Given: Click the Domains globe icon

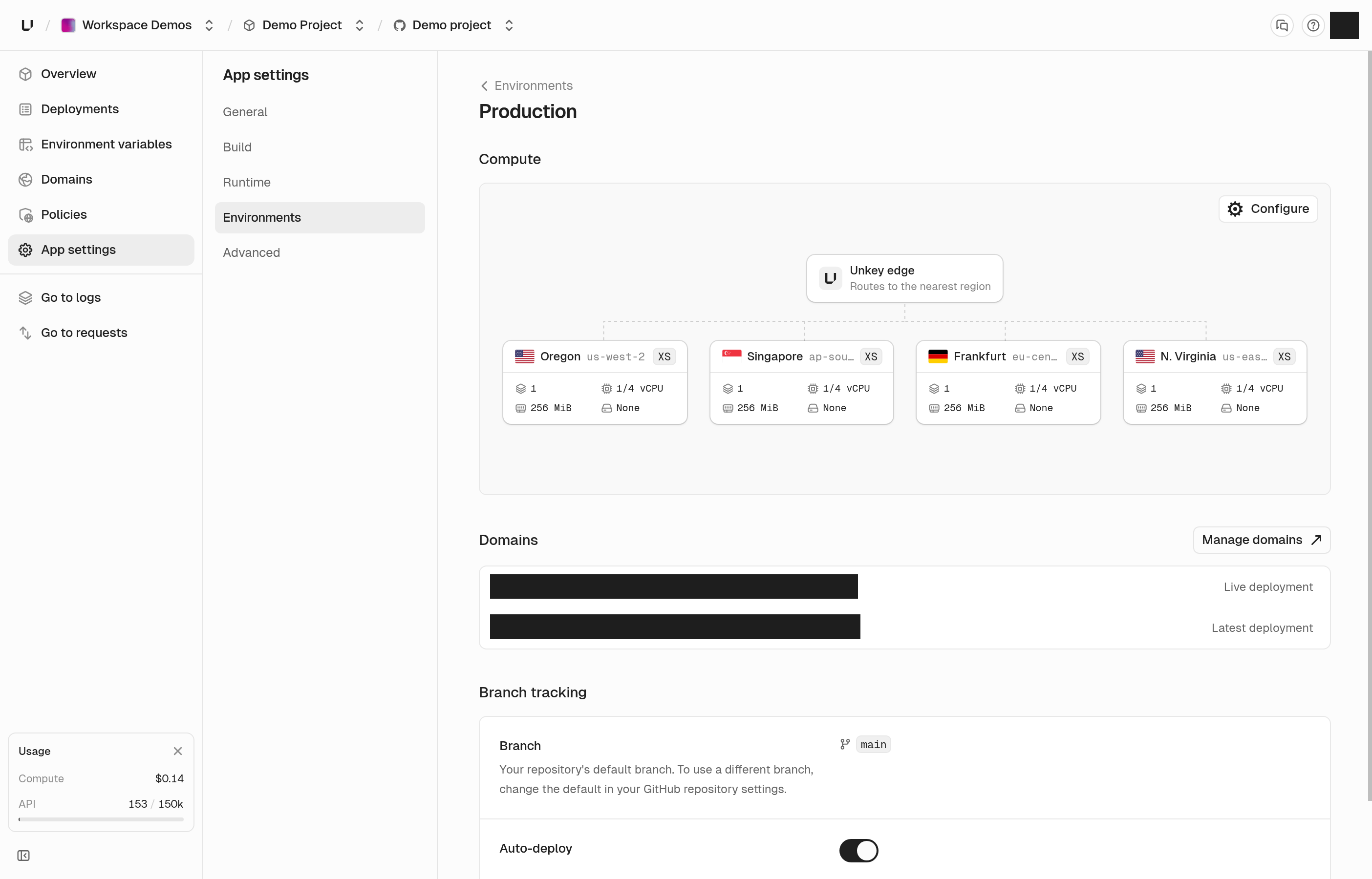Looking at the screenshot, I should click(x=25, y=179).
